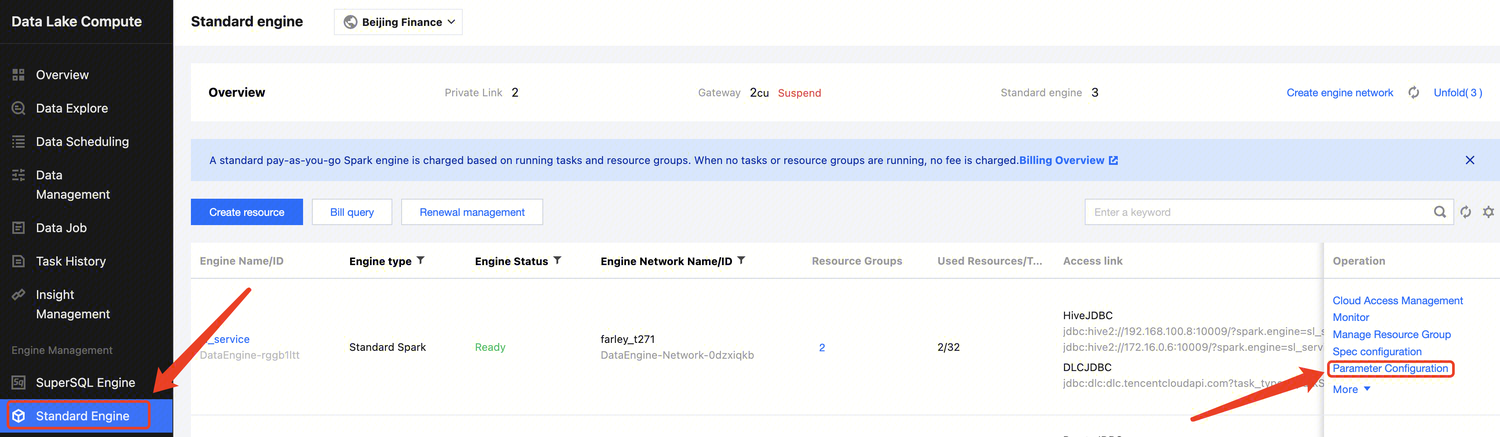Click the Create resource button
Image resolution: width=1500 pixels, height=437 pixels.
(x=246, y=212)
